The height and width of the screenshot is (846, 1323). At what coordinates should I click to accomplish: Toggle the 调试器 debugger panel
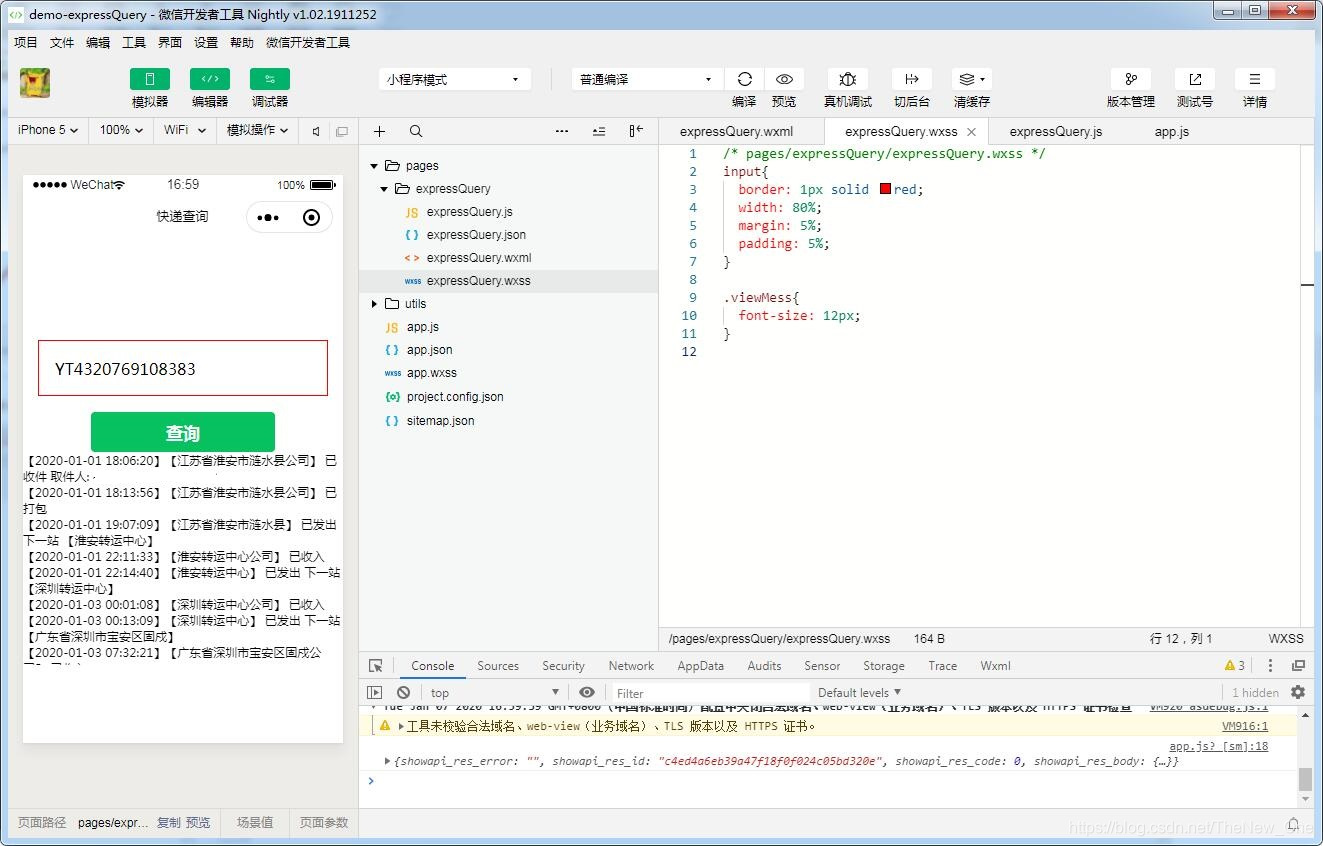pyautogui.click(x=270, y=79)
